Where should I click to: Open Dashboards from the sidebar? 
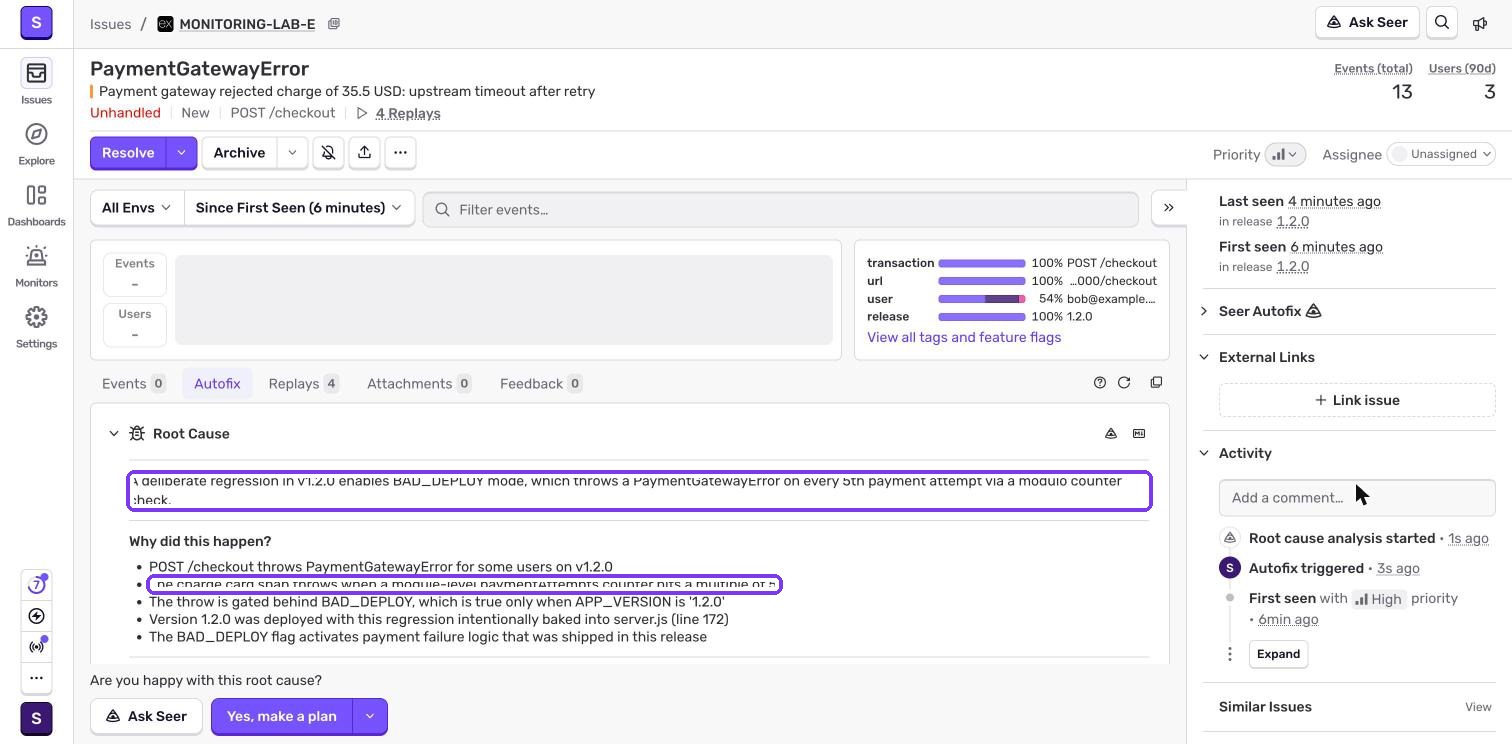tap(36, 204)
